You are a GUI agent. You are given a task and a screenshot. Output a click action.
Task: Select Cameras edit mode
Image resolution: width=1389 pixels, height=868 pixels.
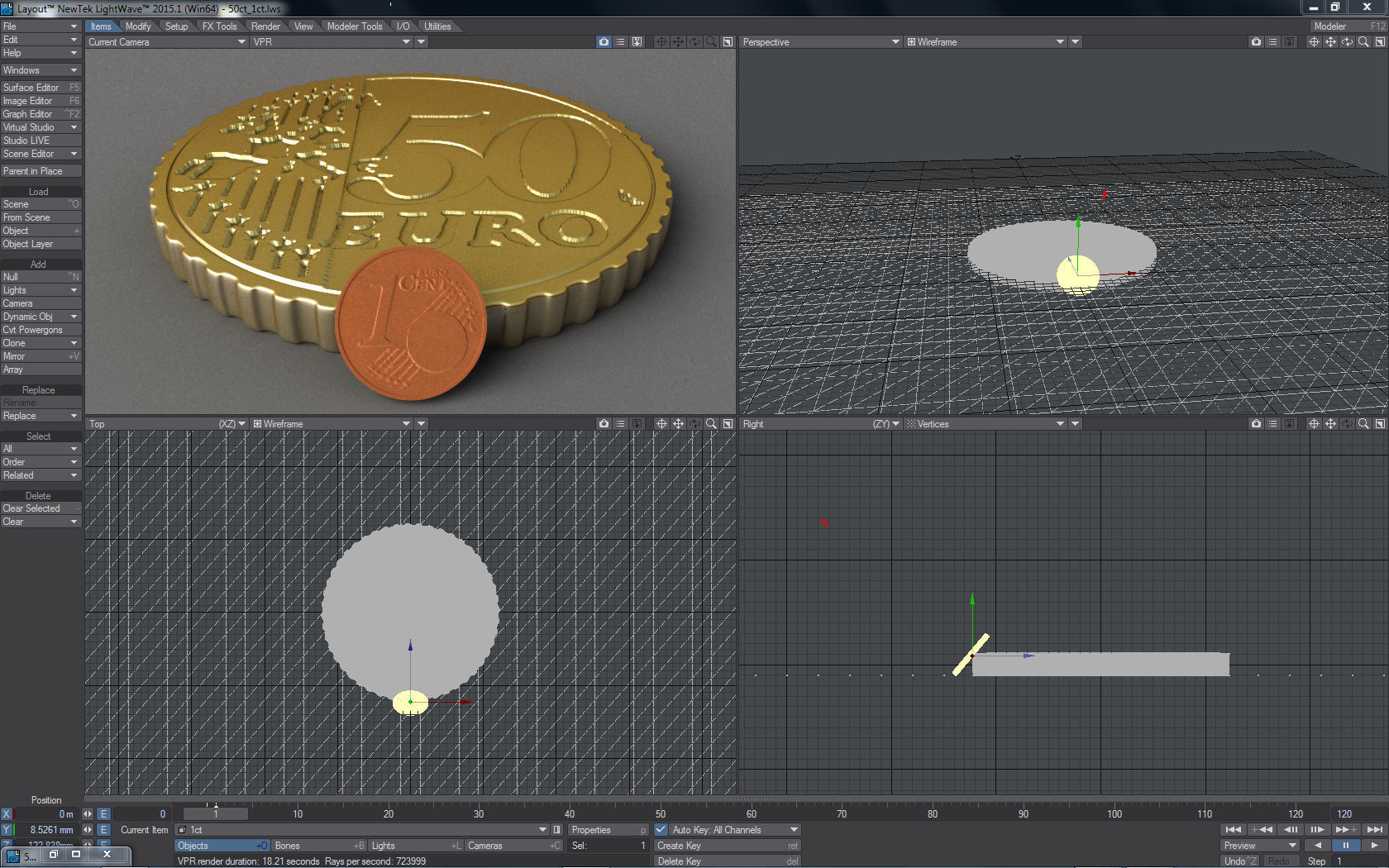[514, 845]
